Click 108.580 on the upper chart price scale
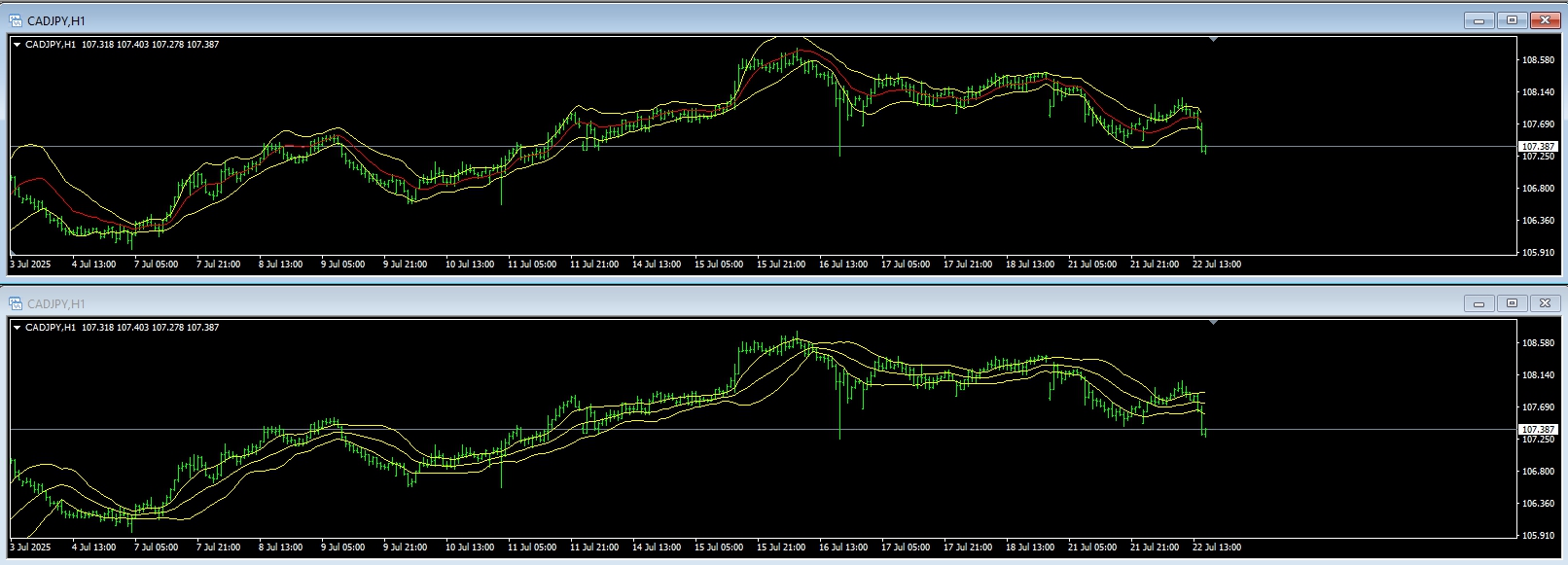 1537,60
